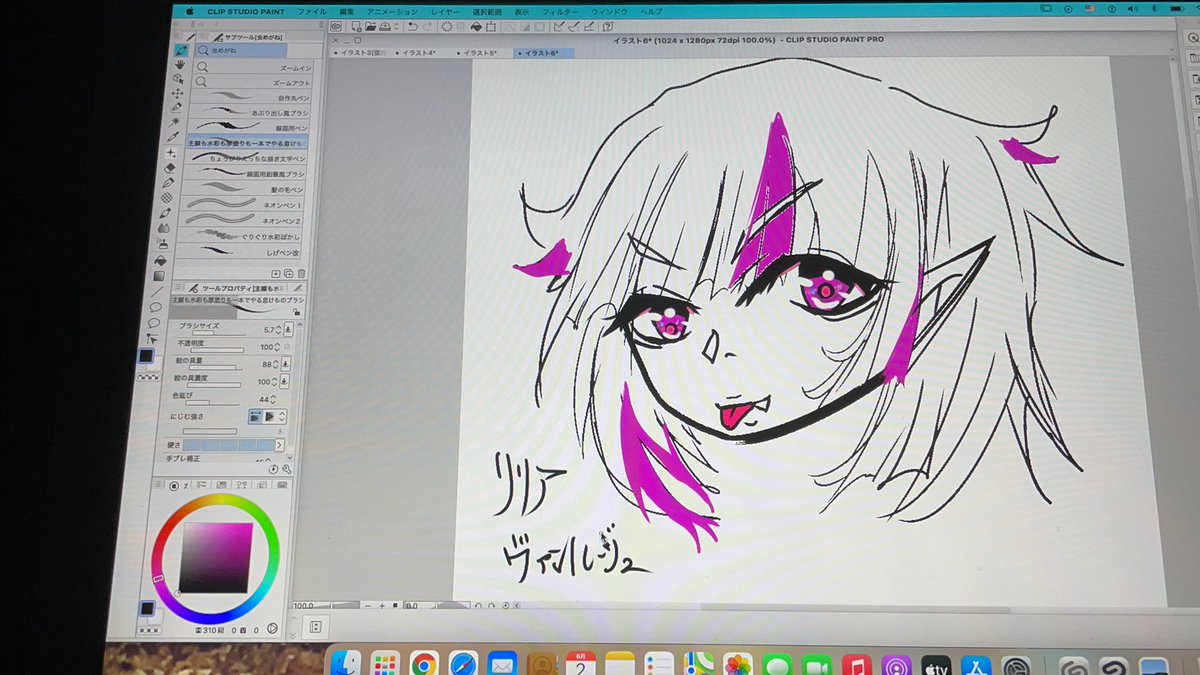This screenshot has width=1200, height=675.
Task: Click the wrench sub tool detail icon
Action: pyautogui.click(x=287, y=468)
